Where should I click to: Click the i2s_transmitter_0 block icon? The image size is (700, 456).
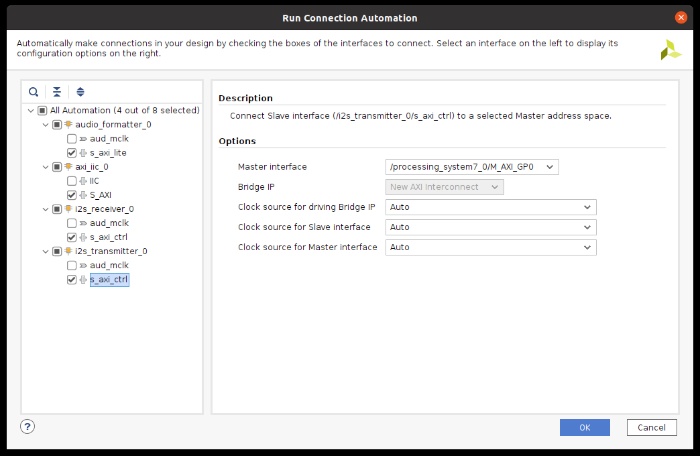pyautogui.click(x=68, y=251)
